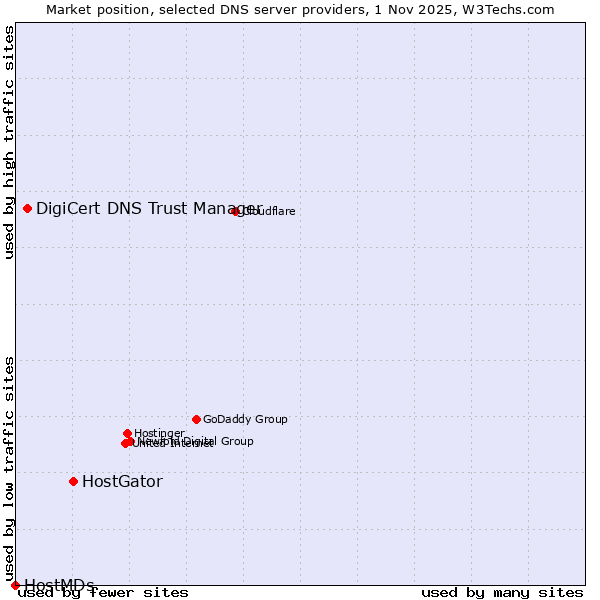
Task: Click the Cloudflare data point marker
Action: point(236,211)
